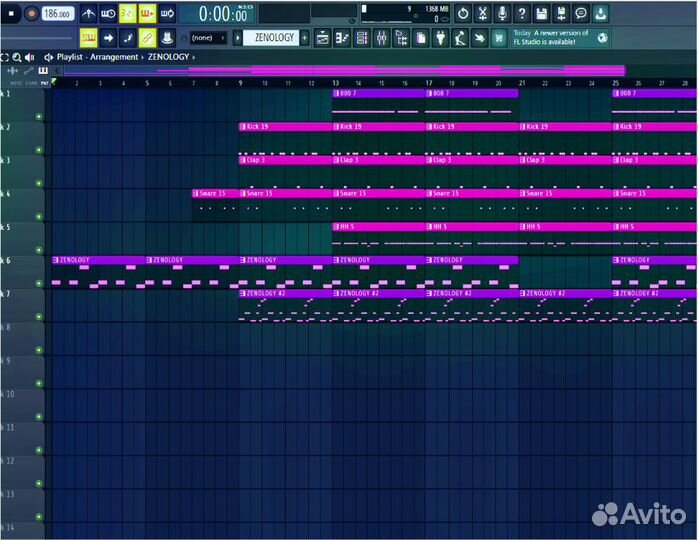This screenshot has width=698, height=540.
Task: Click the Stop button in transport
Action: (x=11, y=14)
